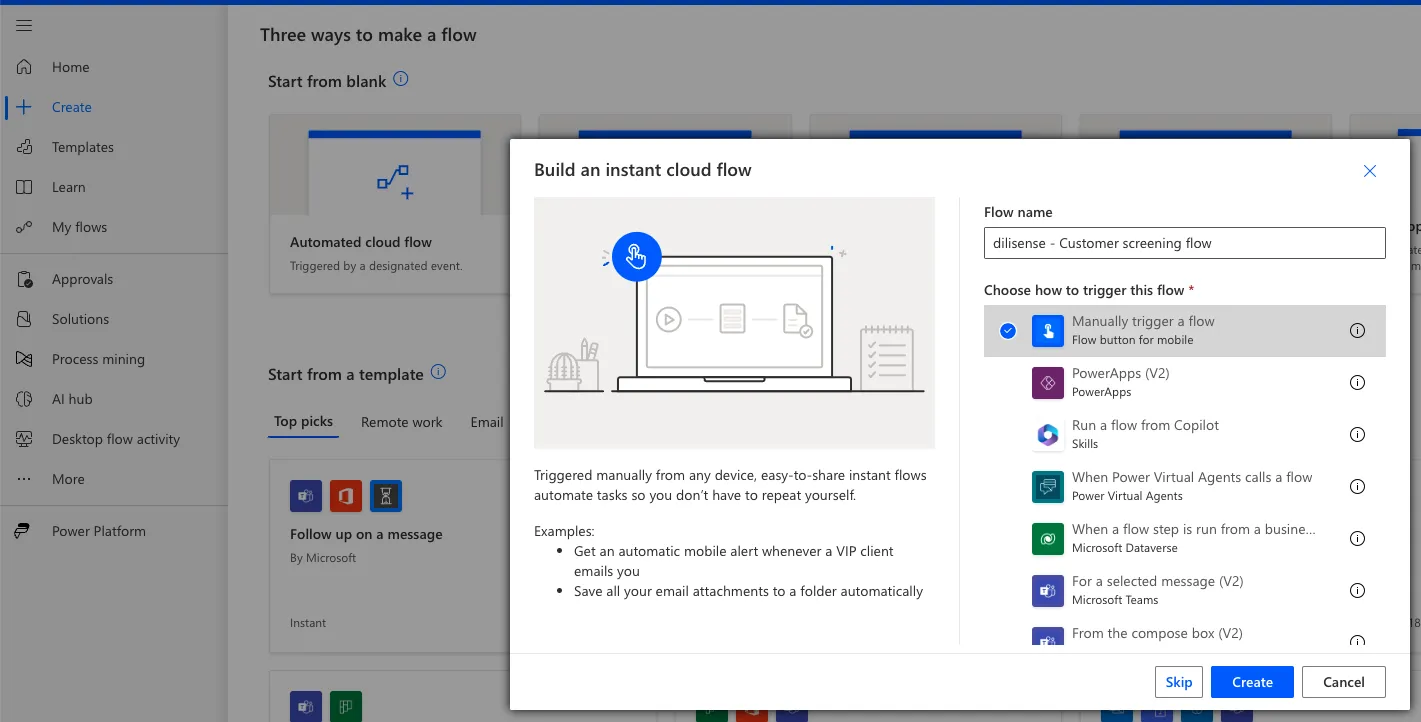The width and height of the screenshot is (1421, 722).
Task: Open Templates in the sidebar
Action: (x=82, y=147)
